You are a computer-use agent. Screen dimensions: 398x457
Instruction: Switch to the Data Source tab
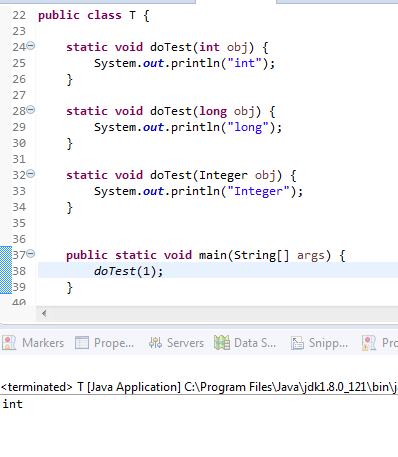(x=245, y=343)
